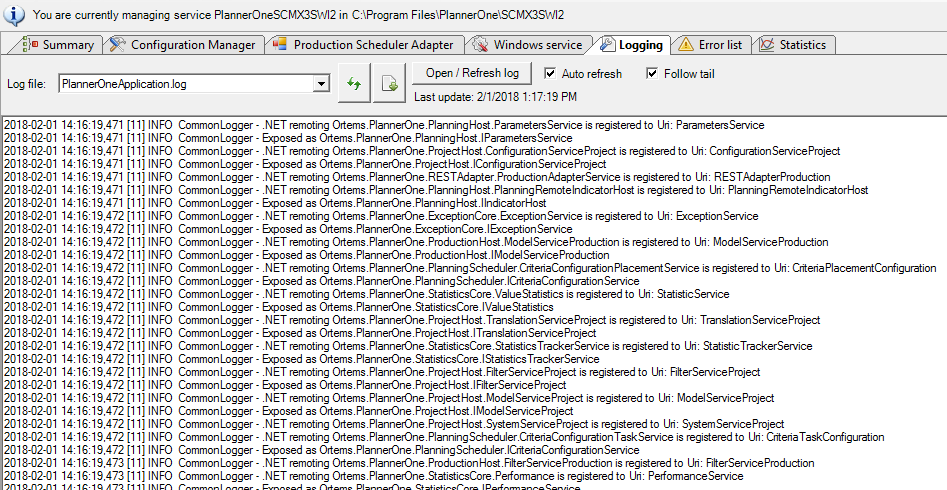
Task: Select log line 'Exposed as ...IIndicatorHost'
Action: [x=275, y=203]
